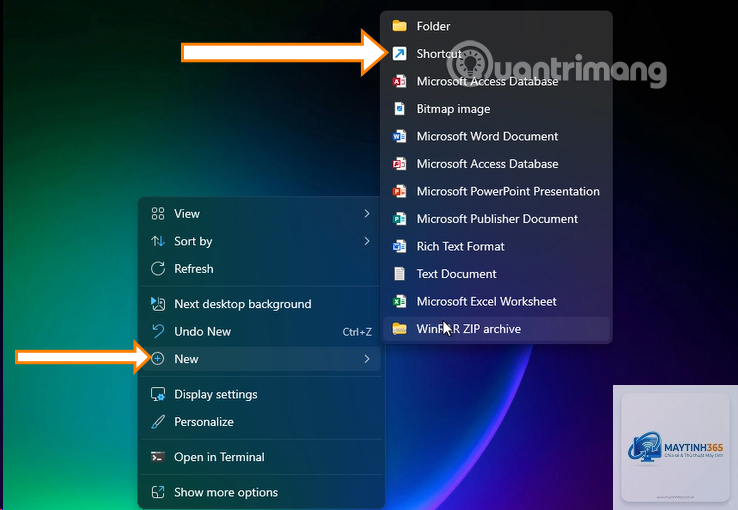738x510 pixels.
Task: Click the Personalize paintbrush icon
Action: point(158,422)
